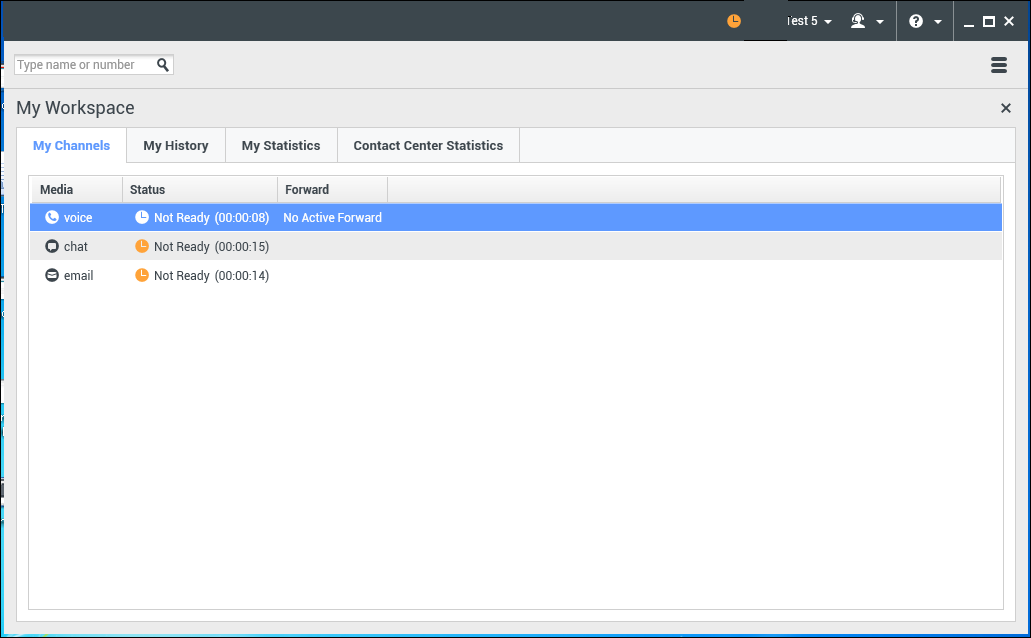This screenshot has height=638, width=1031.
Task: Expand the dropdown arrow beside the headset icon
Action: [880, 22]
